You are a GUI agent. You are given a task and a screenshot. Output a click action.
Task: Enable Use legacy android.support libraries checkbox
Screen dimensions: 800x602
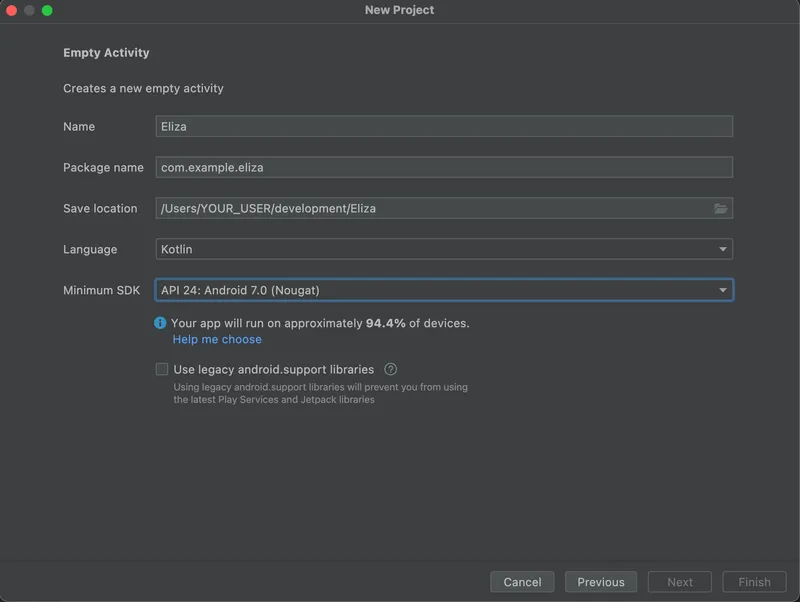[162, 369]
